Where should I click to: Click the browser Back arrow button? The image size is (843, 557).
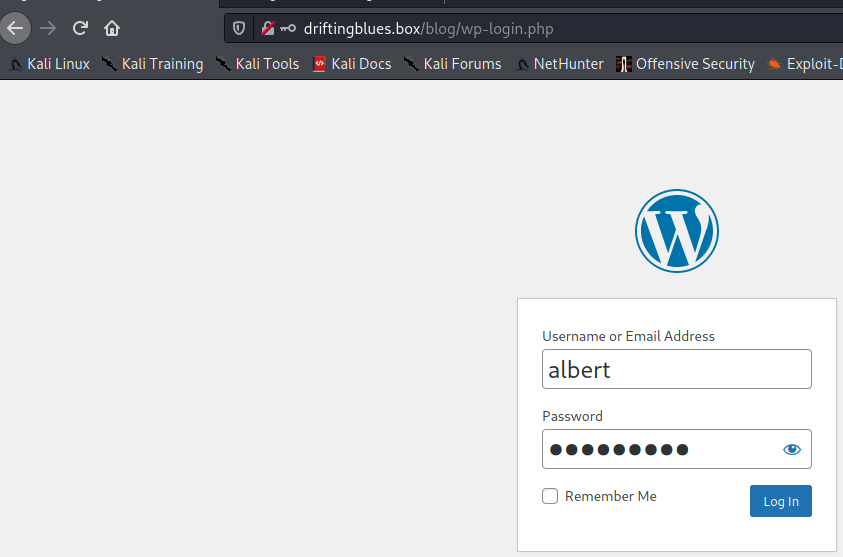(x=15, y=28)
